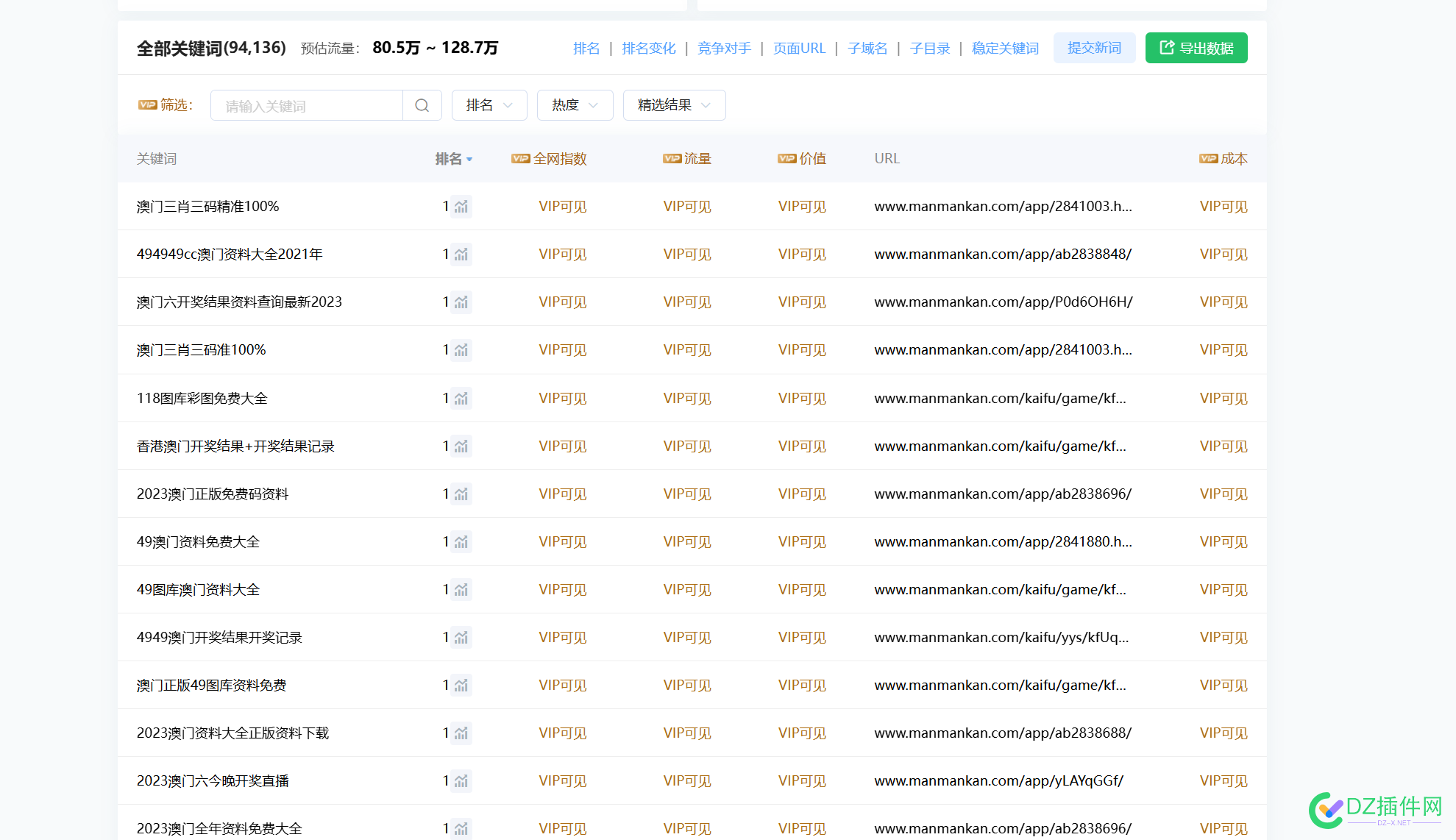Open trend chart icon for 香港澳门开奖结果+开奖结果记录
Image resolution: width=1456 pixels, height=840 pixels.
461,446
